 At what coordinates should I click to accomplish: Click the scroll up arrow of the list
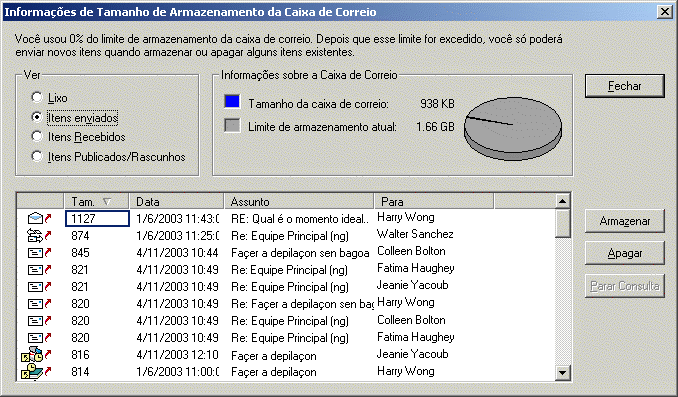[562, 201]
